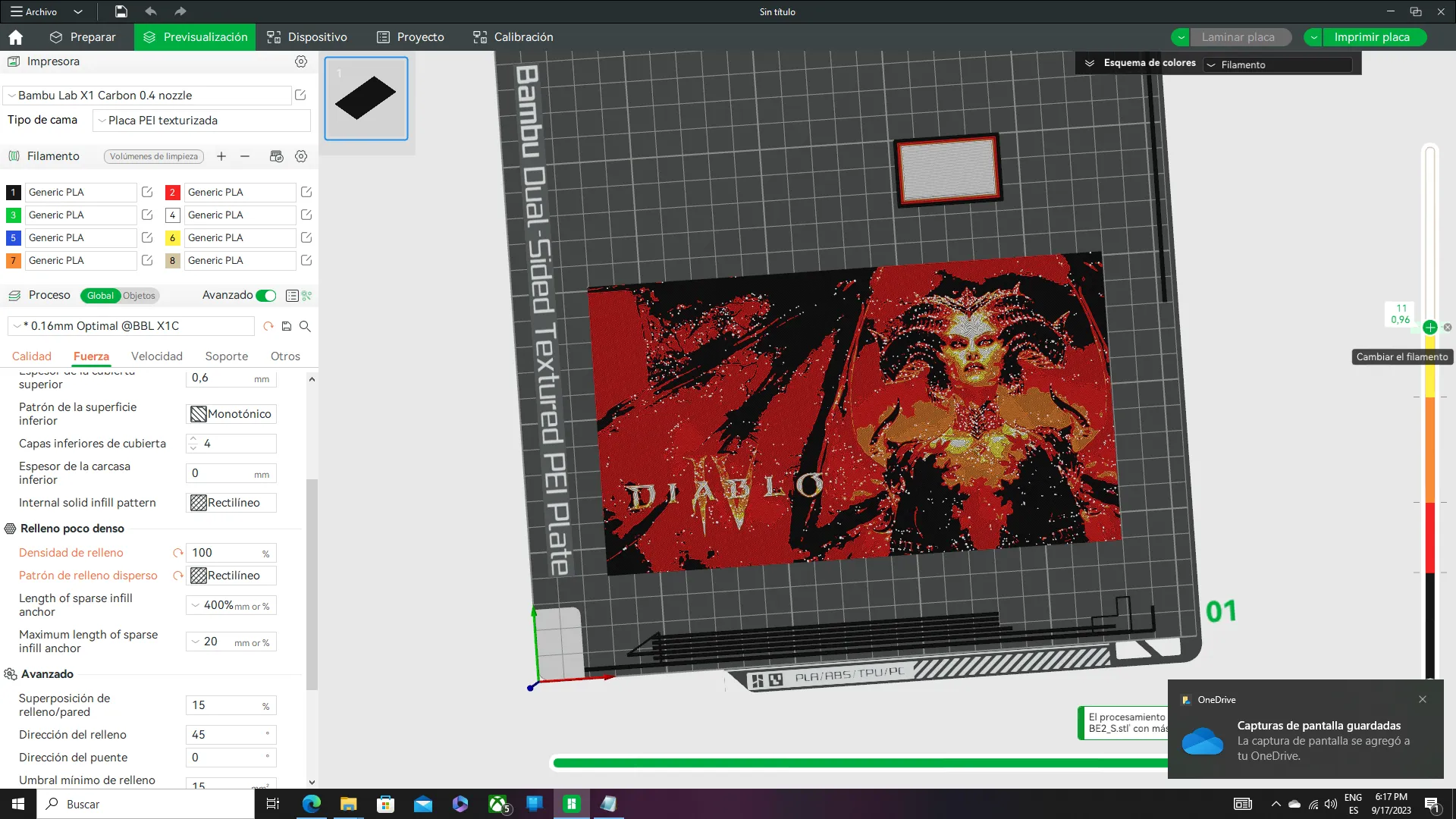Disable the Avanzado toggle
The height and width of the screenshot is (819, 1456).
click(x=265, y=296)
